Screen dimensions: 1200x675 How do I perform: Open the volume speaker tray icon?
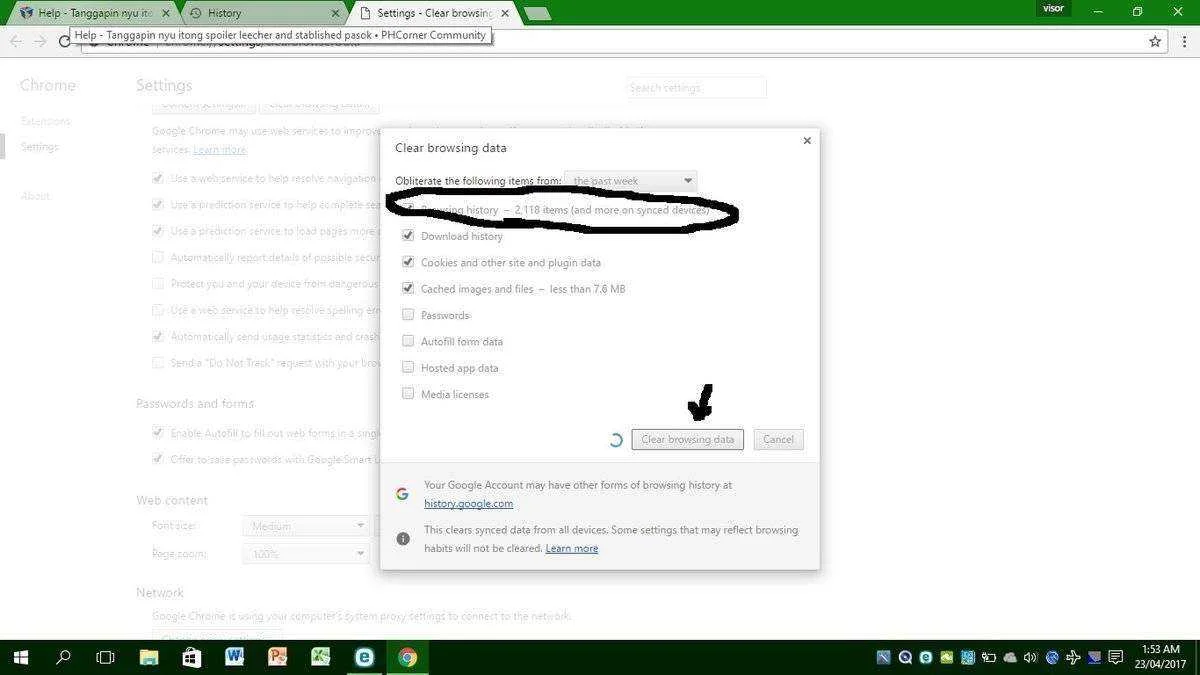click(x=1030, y=657)
